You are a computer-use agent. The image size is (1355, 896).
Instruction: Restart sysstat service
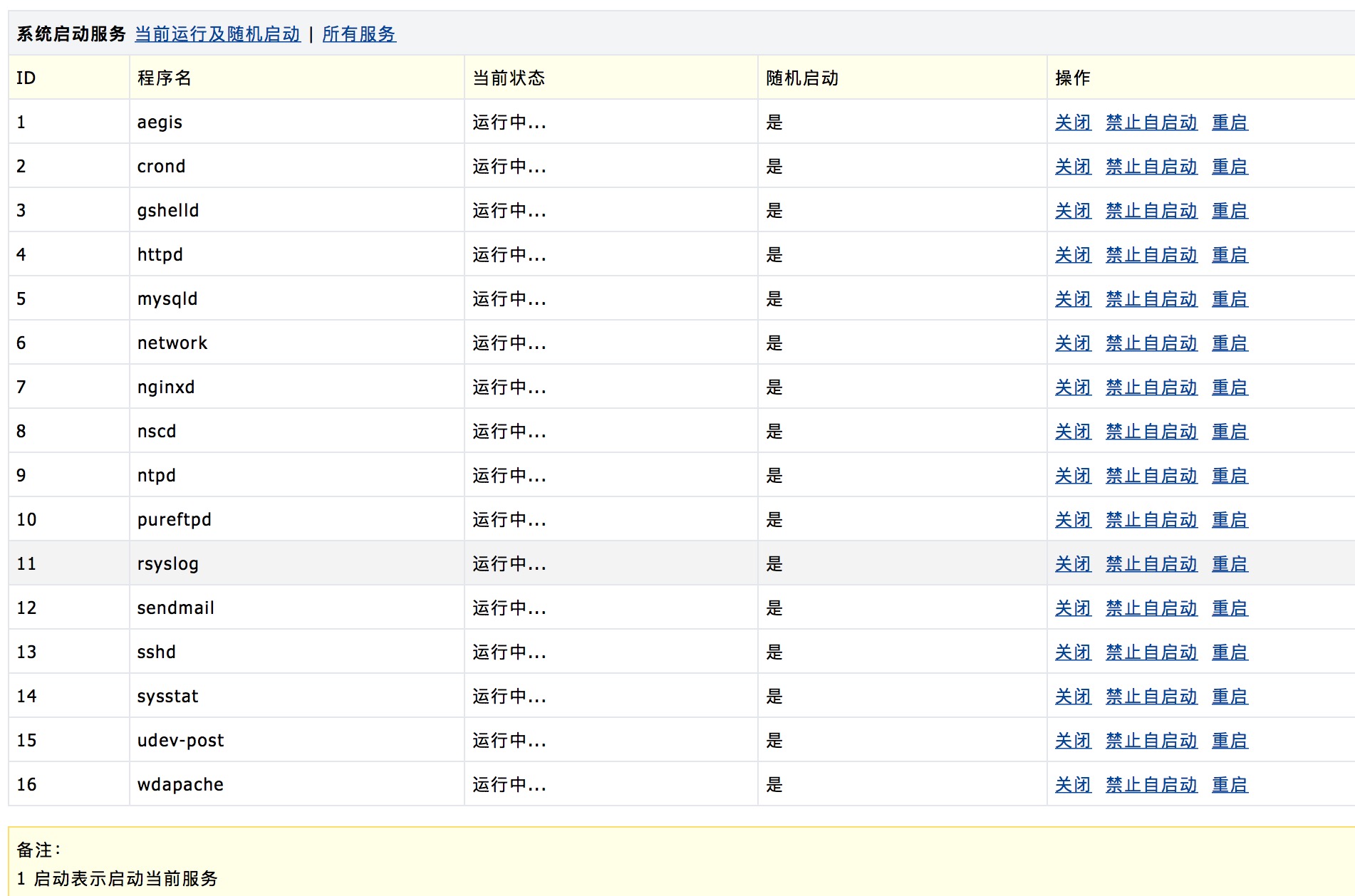tap(1230, 697)
